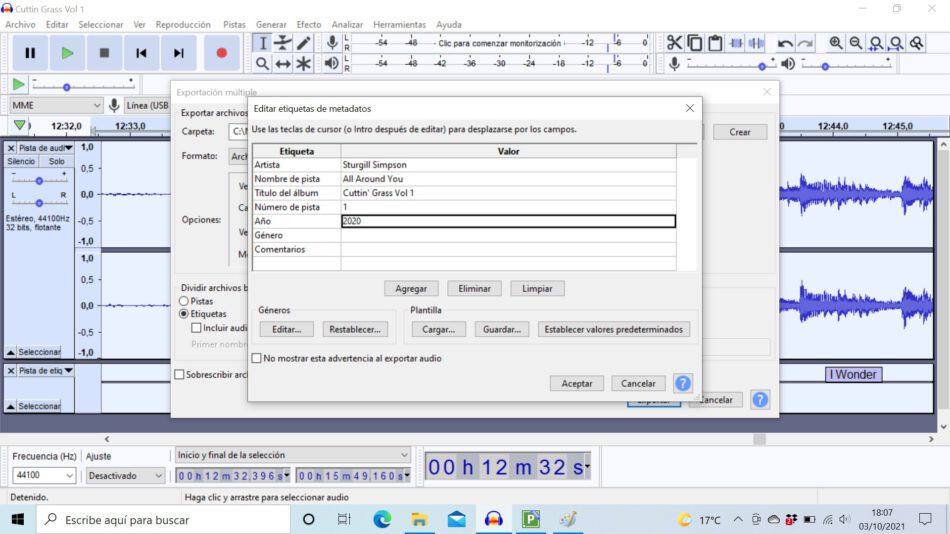The image size is (950, 534).
Task: Adjust the audio track gain slider
Action: click(x=39, y=181)
